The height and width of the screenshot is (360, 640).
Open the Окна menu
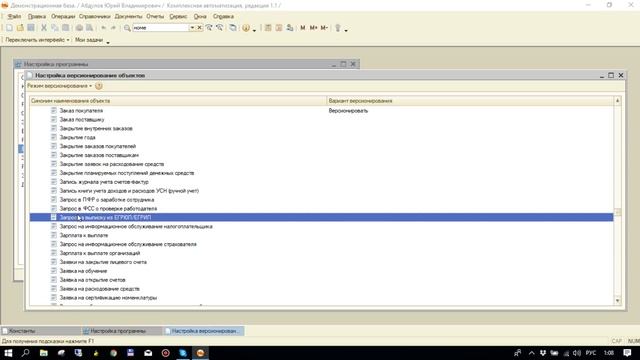pos(200,16)
